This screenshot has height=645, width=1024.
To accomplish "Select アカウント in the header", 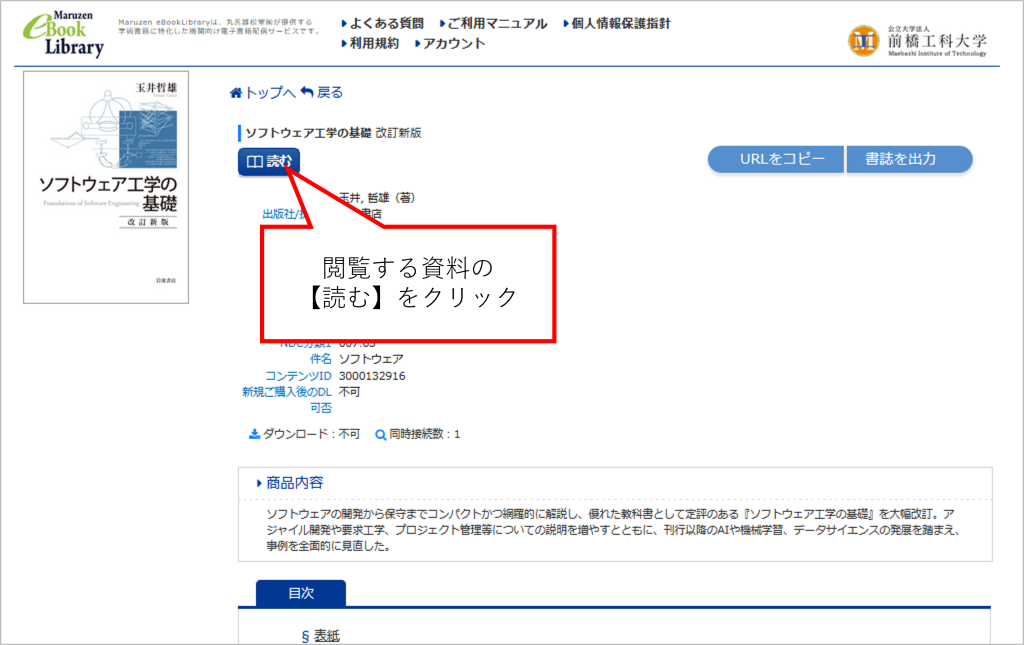I will pyautogui.click(x=453, y=43).
